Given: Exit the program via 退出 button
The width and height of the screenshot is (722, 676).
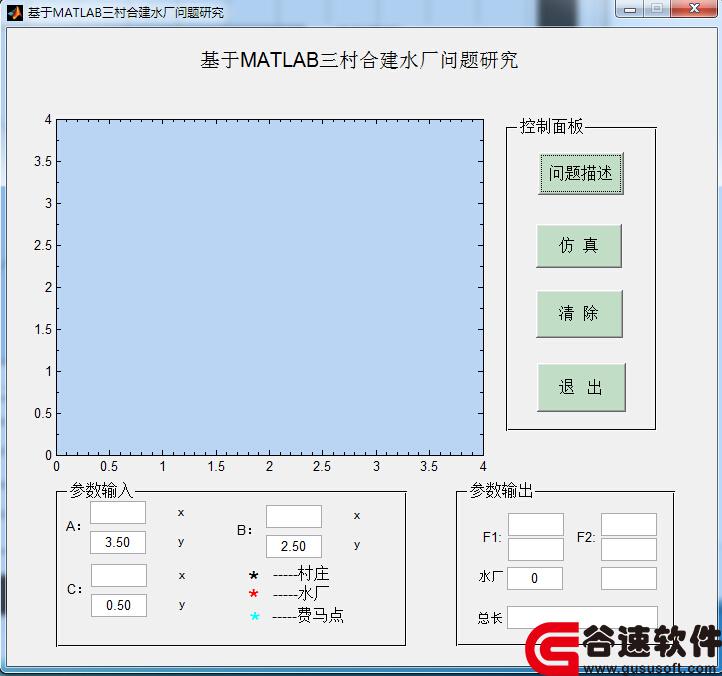Looking at the screenshot, I should [x=581, y=387].
